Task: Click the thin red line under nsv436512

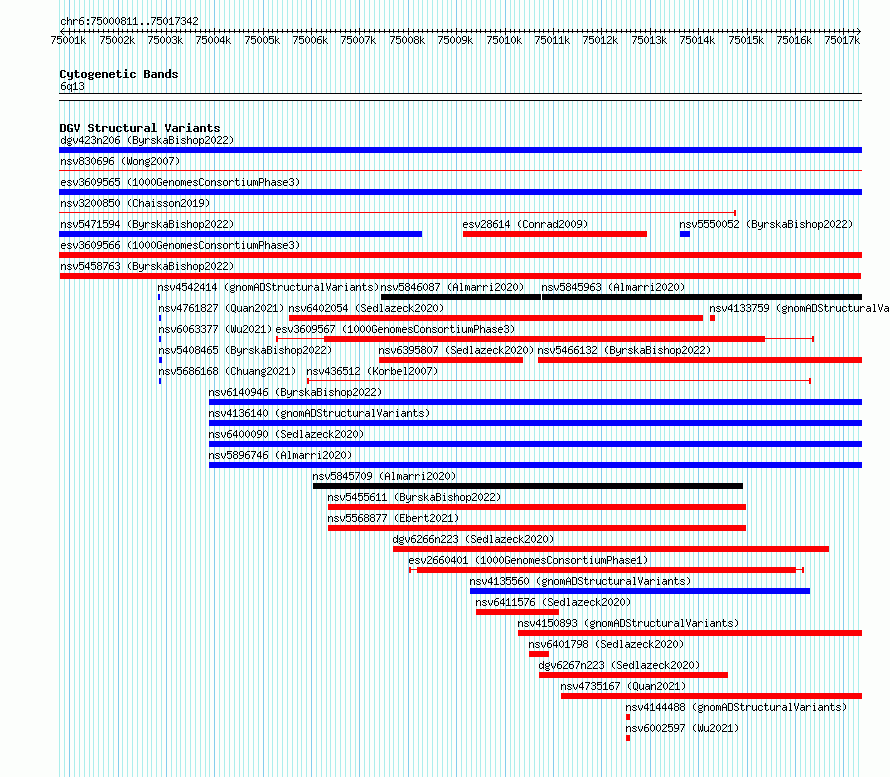Action: click(559, 381)
